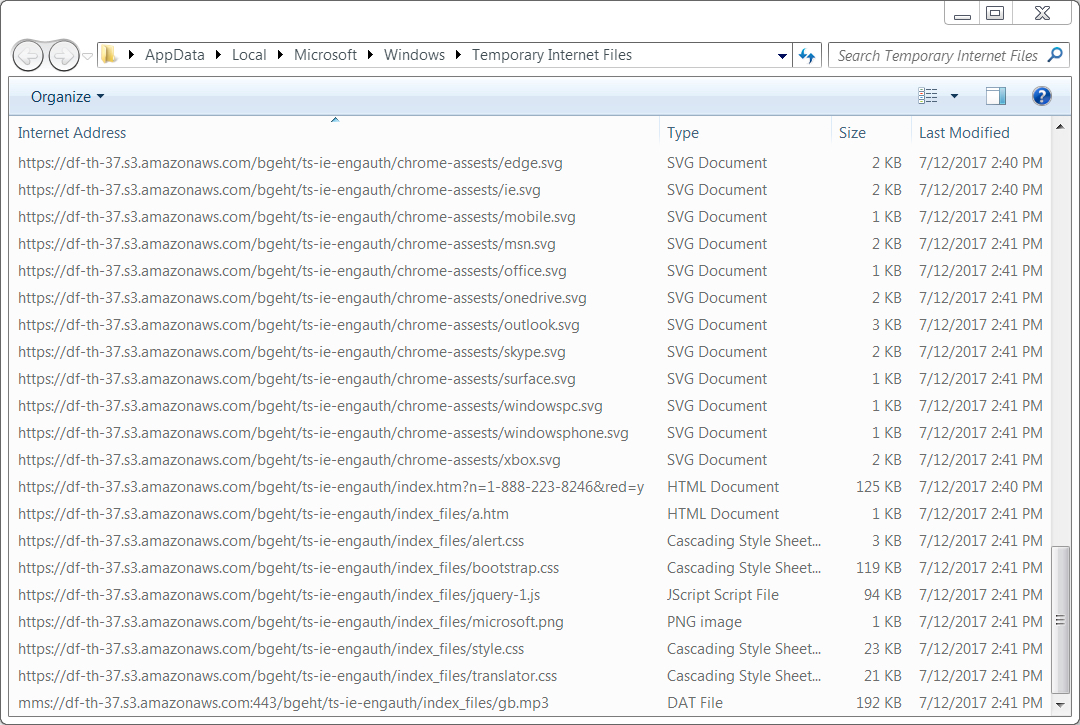The height and width of the screenshot is (725, 1080).
Task: Select the mobile.svg file entry
Action: click(530, 217)
